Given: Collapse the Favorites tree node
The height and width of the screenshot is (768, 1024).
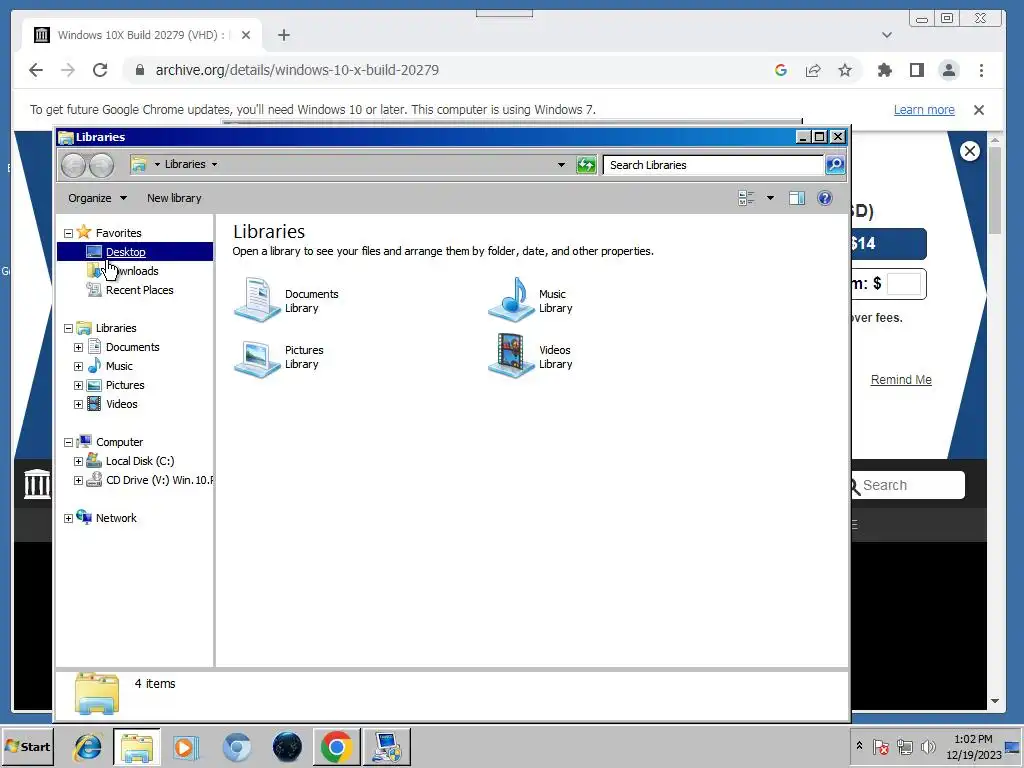Looking at the screenshot, I should coord(68,233).
